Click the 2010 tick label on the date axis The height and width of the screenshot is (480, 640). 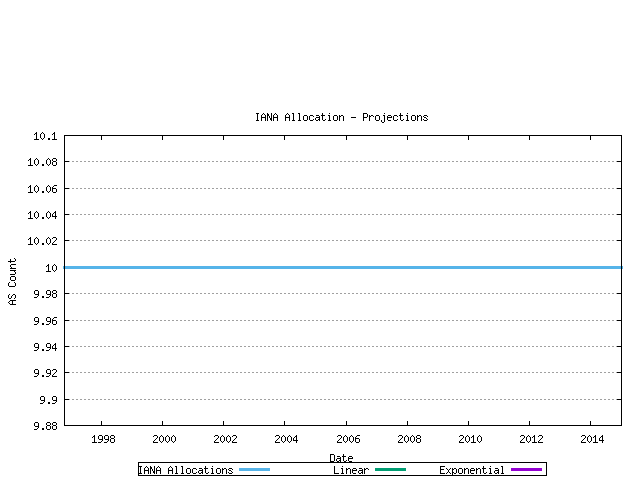pos(469,439)
